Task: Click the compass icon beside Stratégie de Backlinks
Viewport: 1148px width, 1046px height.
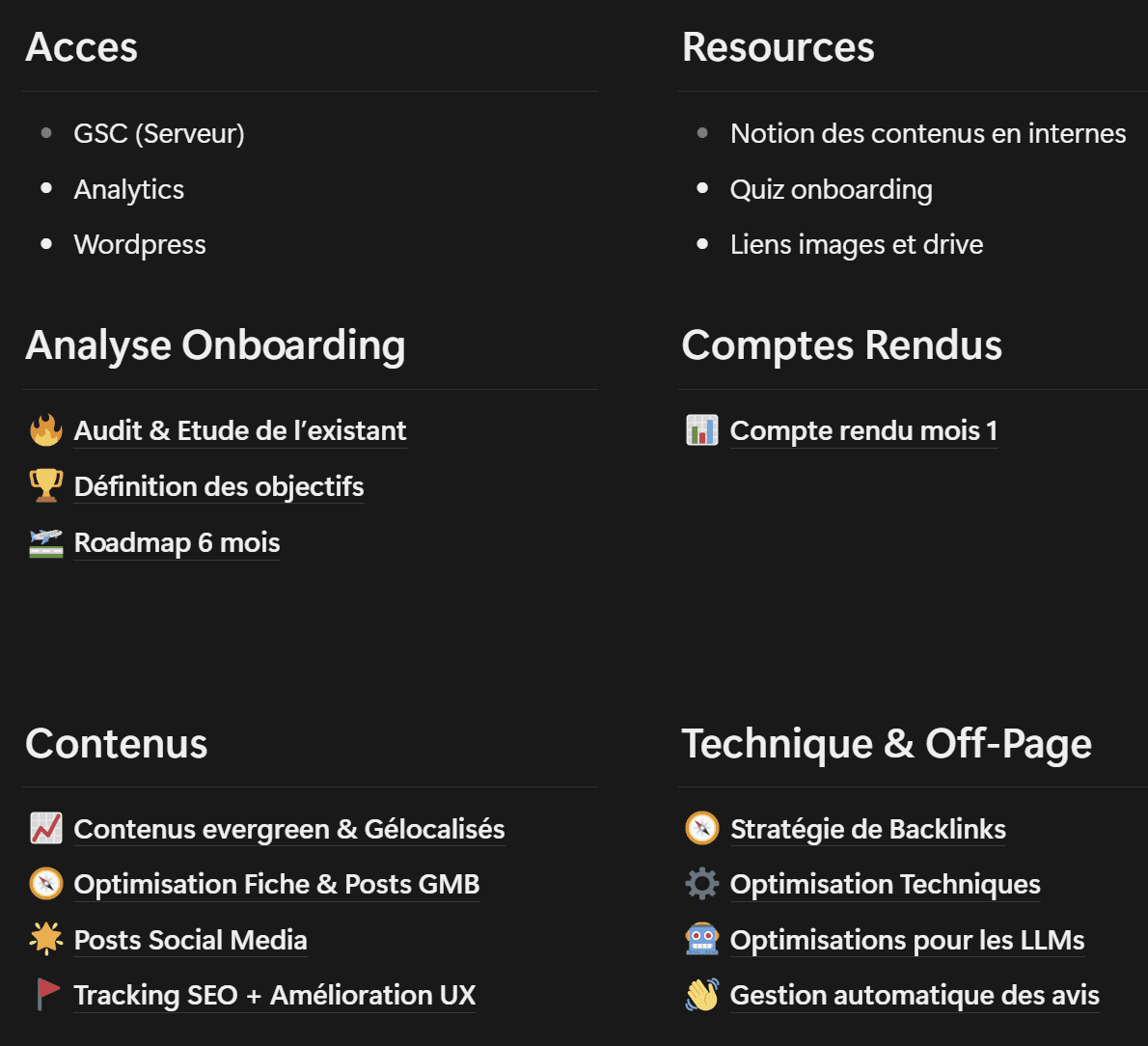Action: click(701, 829)
